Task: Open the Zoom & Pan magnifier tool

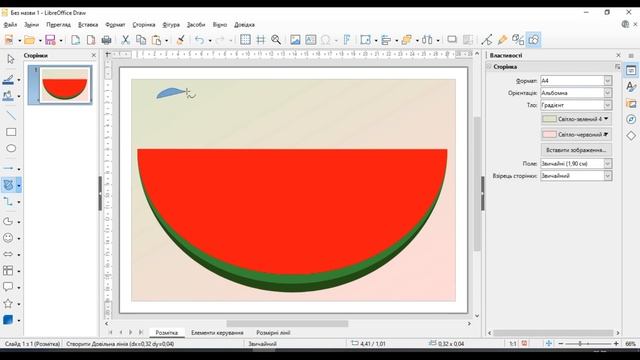Action: pyautogui.click(x=276, y=40)
